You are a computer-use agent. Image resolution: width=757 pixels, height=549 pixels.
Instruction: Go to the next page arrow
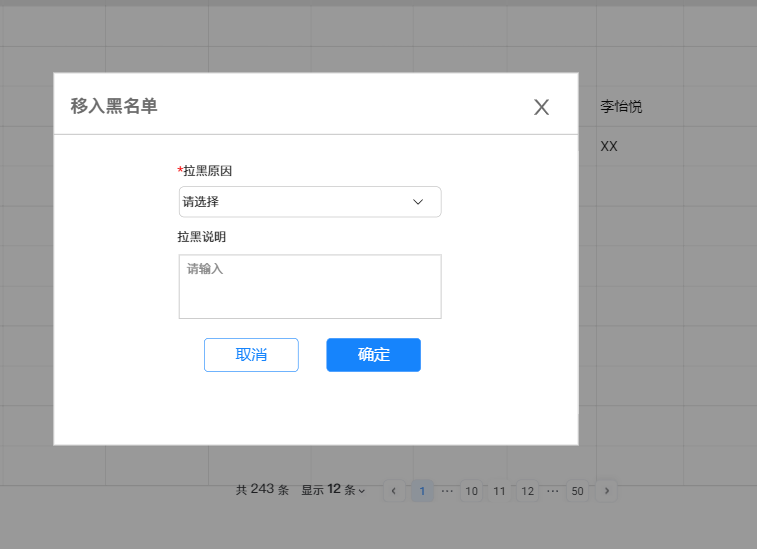coord(607,491)
